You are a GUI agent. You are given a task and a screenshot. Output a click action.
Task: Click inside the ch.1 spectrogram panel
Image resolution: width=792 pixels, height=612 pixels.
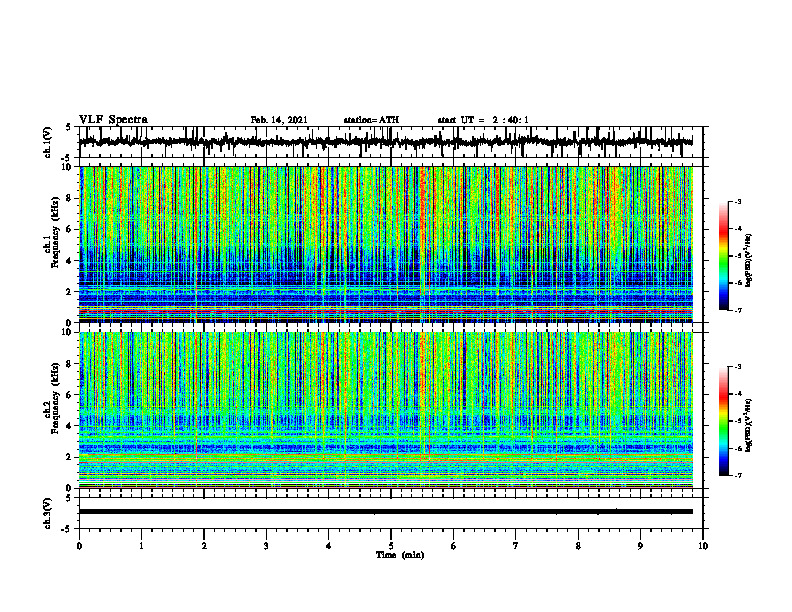[386, 244]
